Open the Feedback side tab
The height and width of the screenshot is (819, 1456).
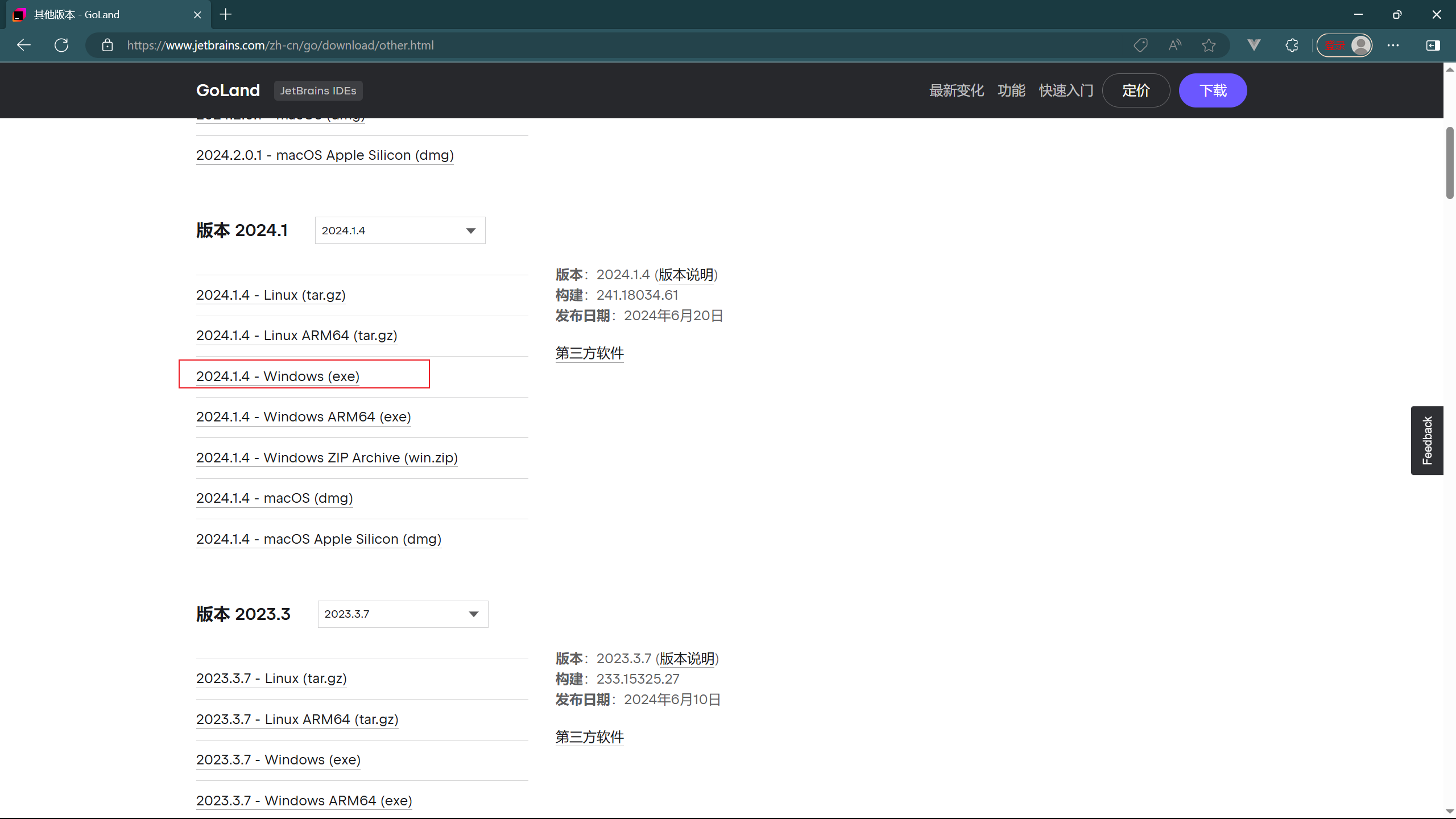click(x=1427, y=440)
